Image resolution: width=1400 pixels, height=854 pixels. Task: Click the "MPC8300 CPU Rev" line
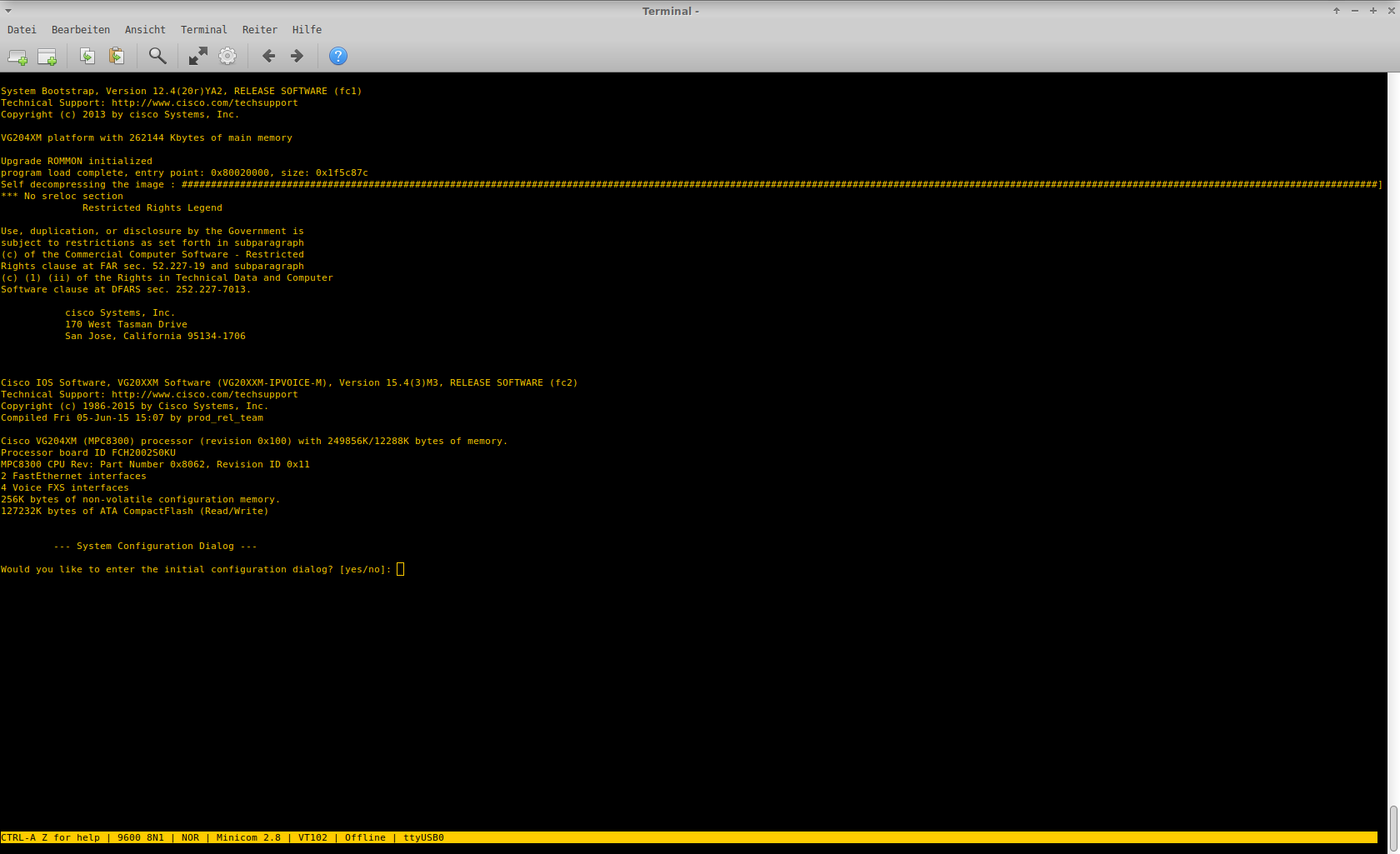[x=155, y=465]
